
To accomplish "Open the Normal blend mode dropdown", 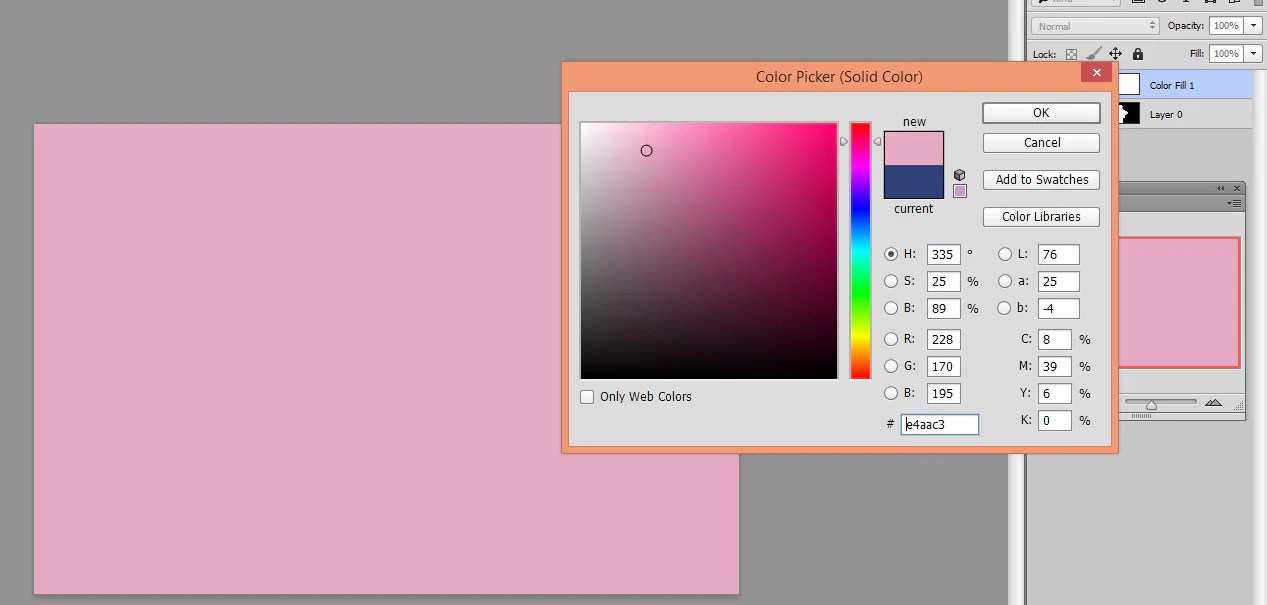I will [x=1095, y=26].
